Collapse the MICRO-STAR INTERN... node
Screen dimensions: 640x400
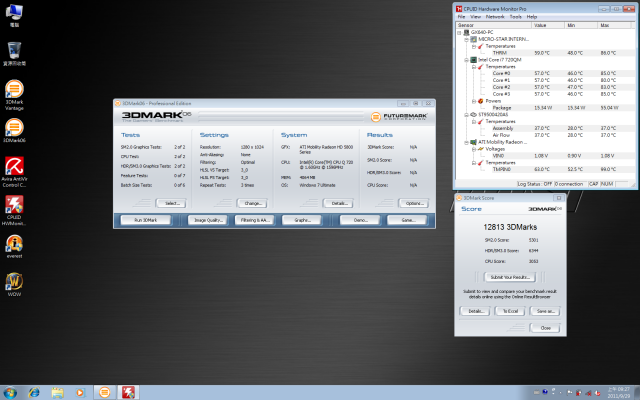point(466,40)
